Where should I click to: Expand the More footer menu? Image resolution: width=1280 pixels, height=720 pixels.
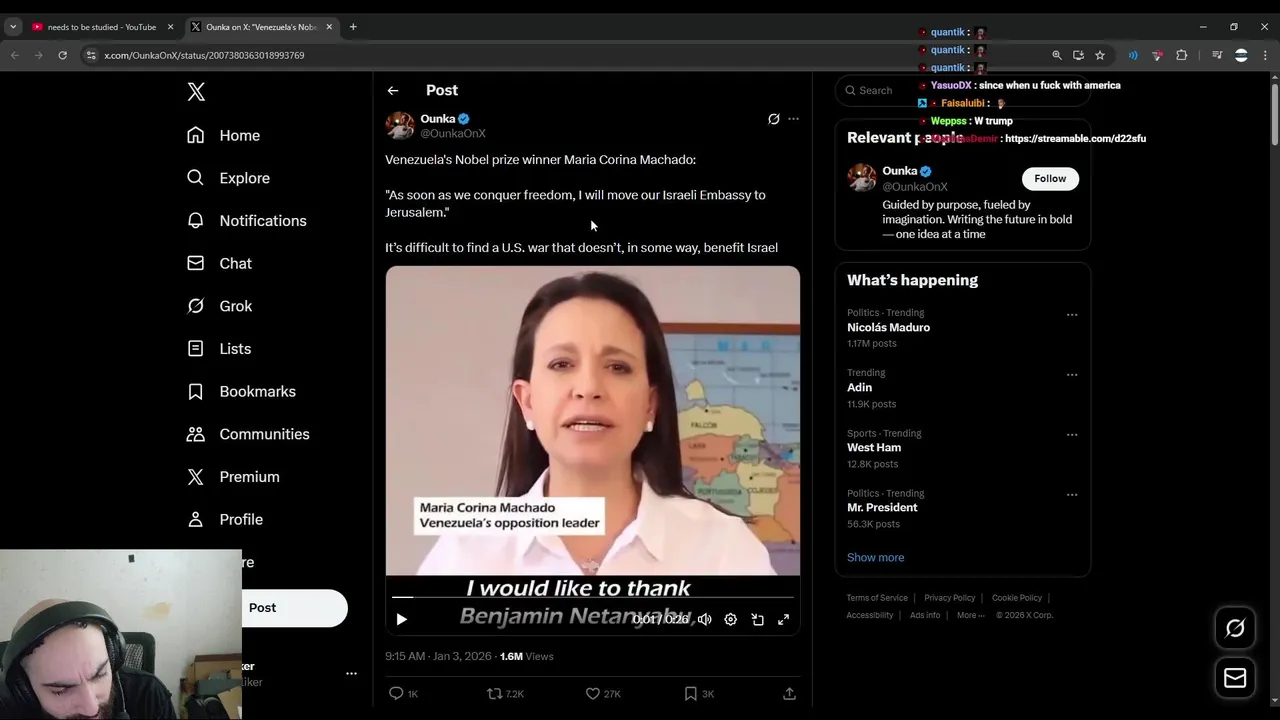click(x=971, y=615)
